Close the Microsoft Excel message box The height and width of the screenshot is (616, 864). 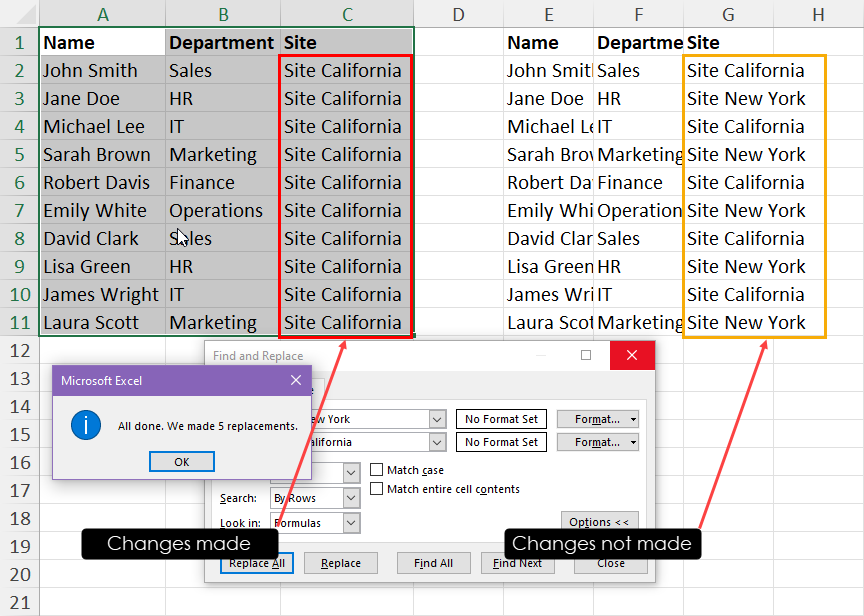click(296, 380)
